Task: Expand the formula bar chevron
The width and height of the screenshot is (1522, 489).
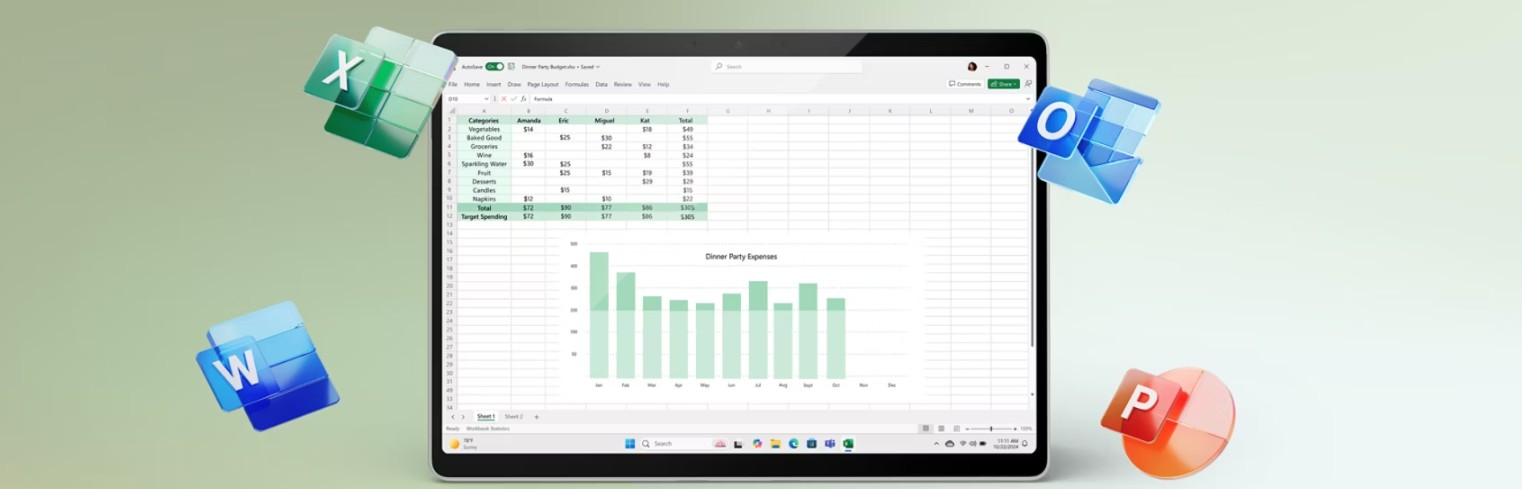Action: (1028, 99)
